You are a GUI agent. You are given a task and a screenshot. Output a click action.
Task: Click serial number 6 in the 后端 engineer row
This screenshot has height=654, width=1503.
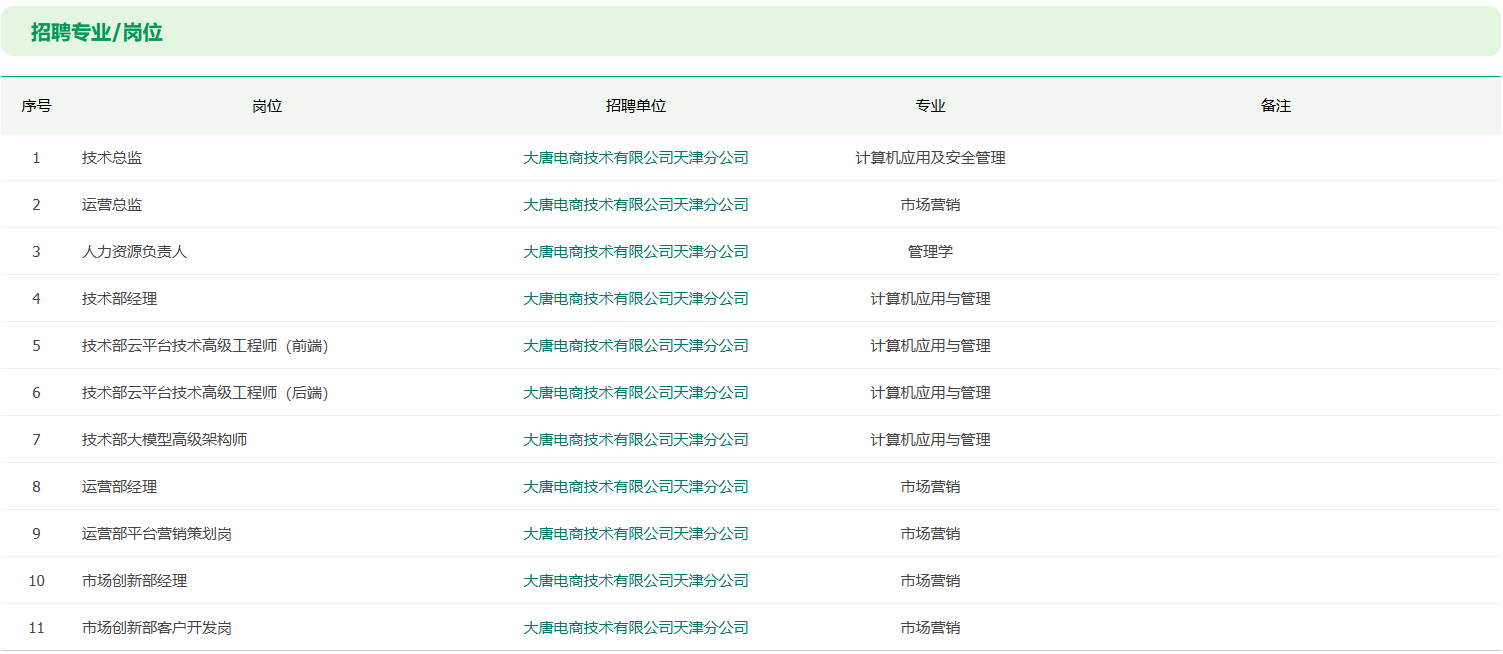(x=37, y=393)
